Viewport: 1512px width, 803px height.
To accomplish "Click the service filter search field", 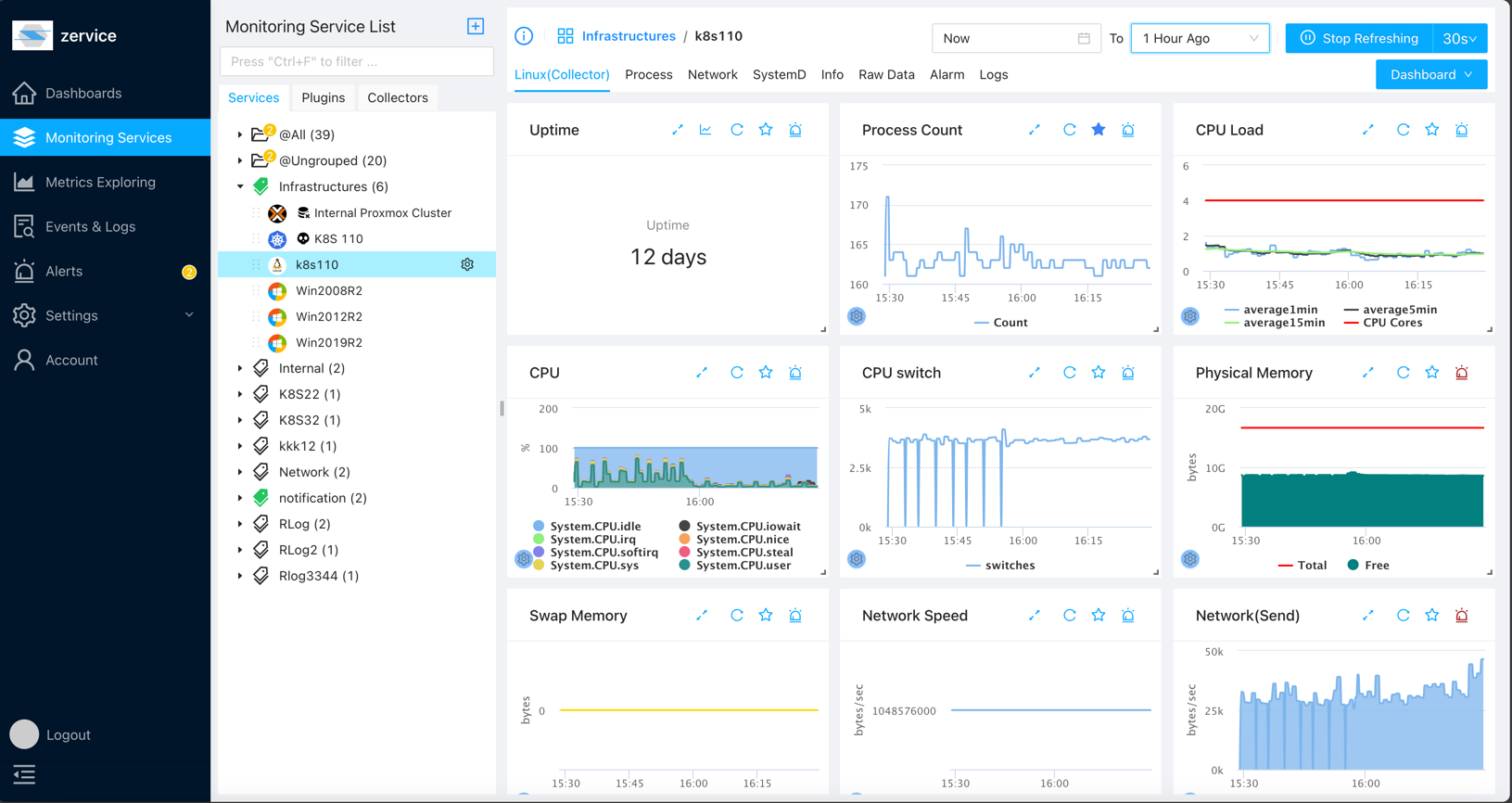I will coord(357,61).
